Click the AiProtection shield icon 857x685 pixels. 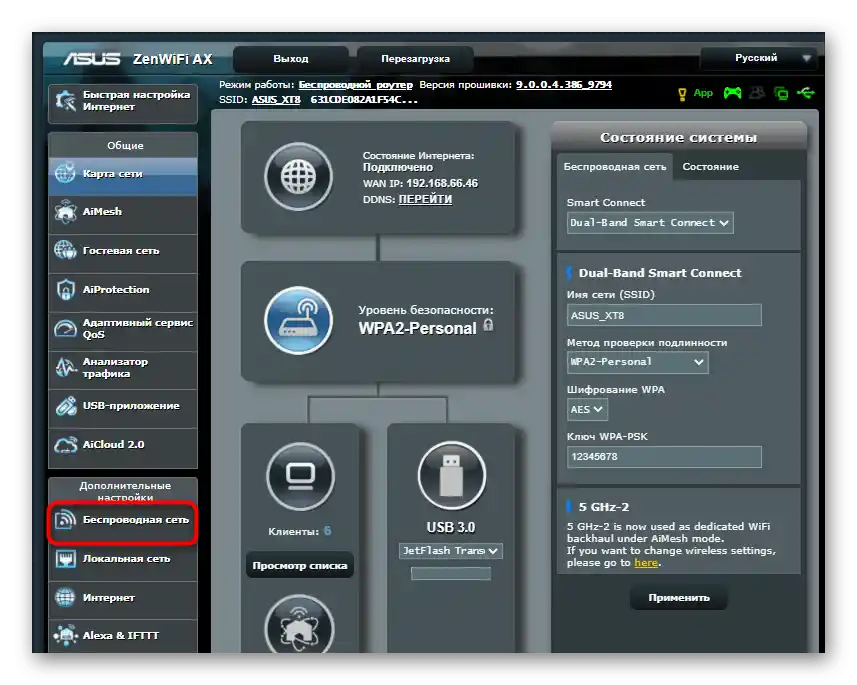pyautogui.click(x=66, y=289)
